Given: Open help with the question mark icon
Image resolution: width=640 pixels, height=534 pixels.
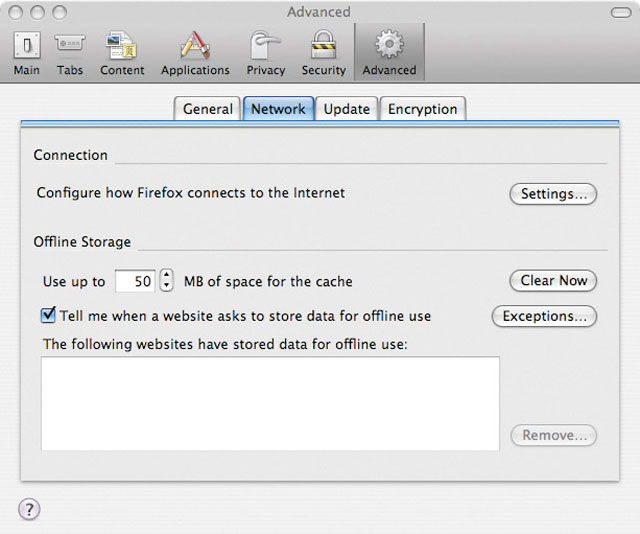Looking at the screenshot, I should [29, 509].
